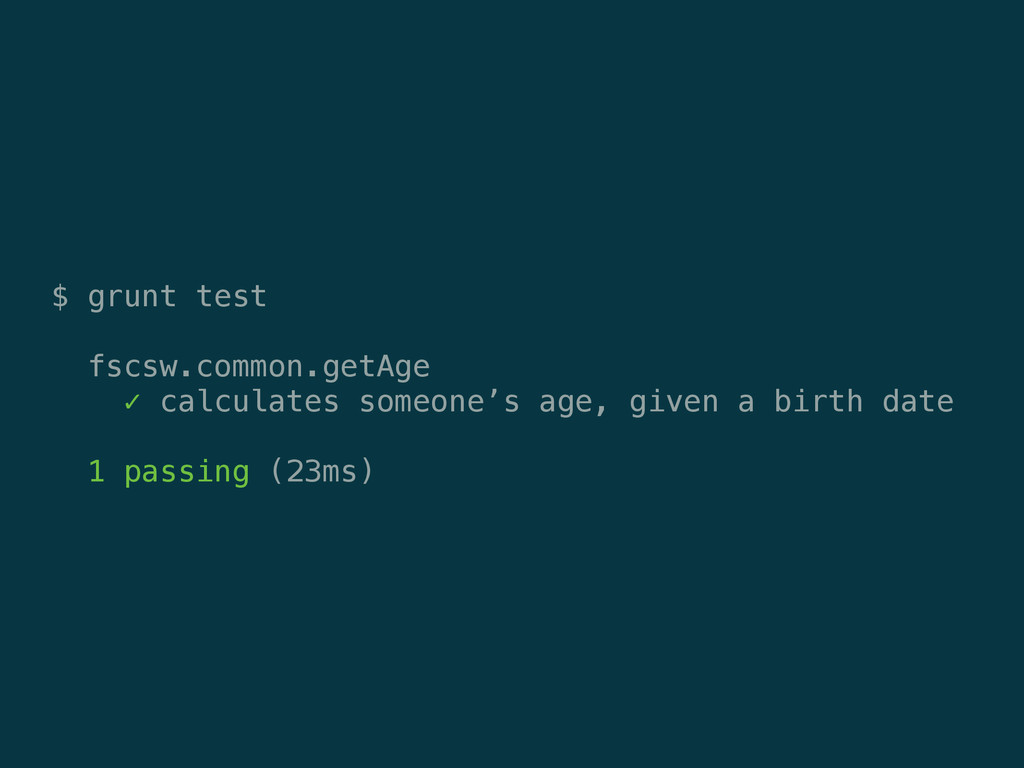Click the green number 1 before passing
1024x768 pixels.
tap(97, 472)
